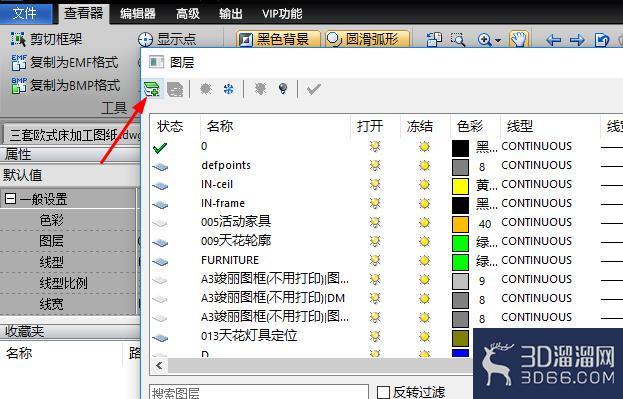Switch to 编辑器 tab
This screenshot has height=399, width=623.
[137, 14]
